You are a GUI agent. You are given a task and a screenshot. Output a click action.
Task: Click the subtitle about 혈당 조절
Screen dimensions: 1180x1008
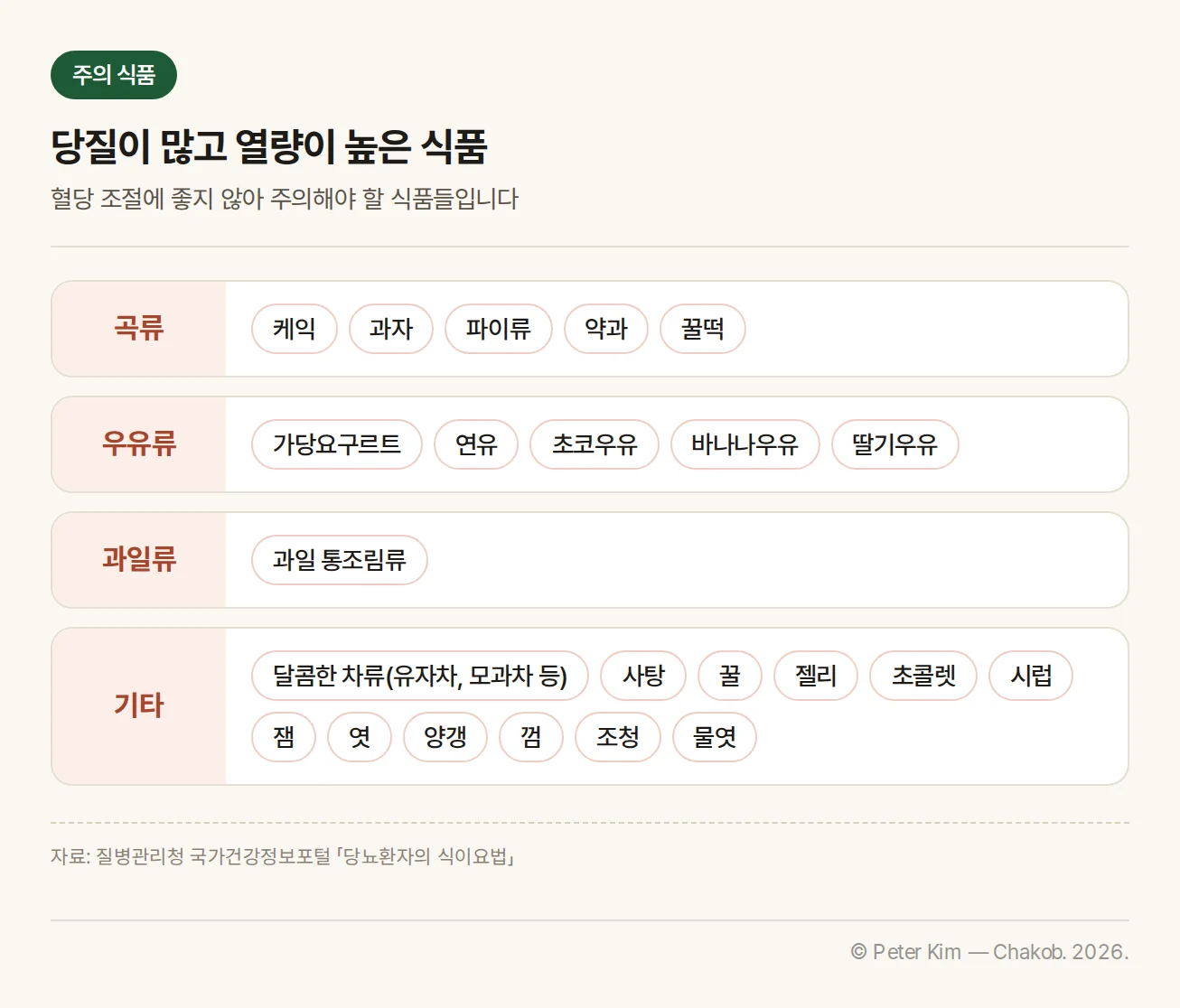click(x=285, y=199)
